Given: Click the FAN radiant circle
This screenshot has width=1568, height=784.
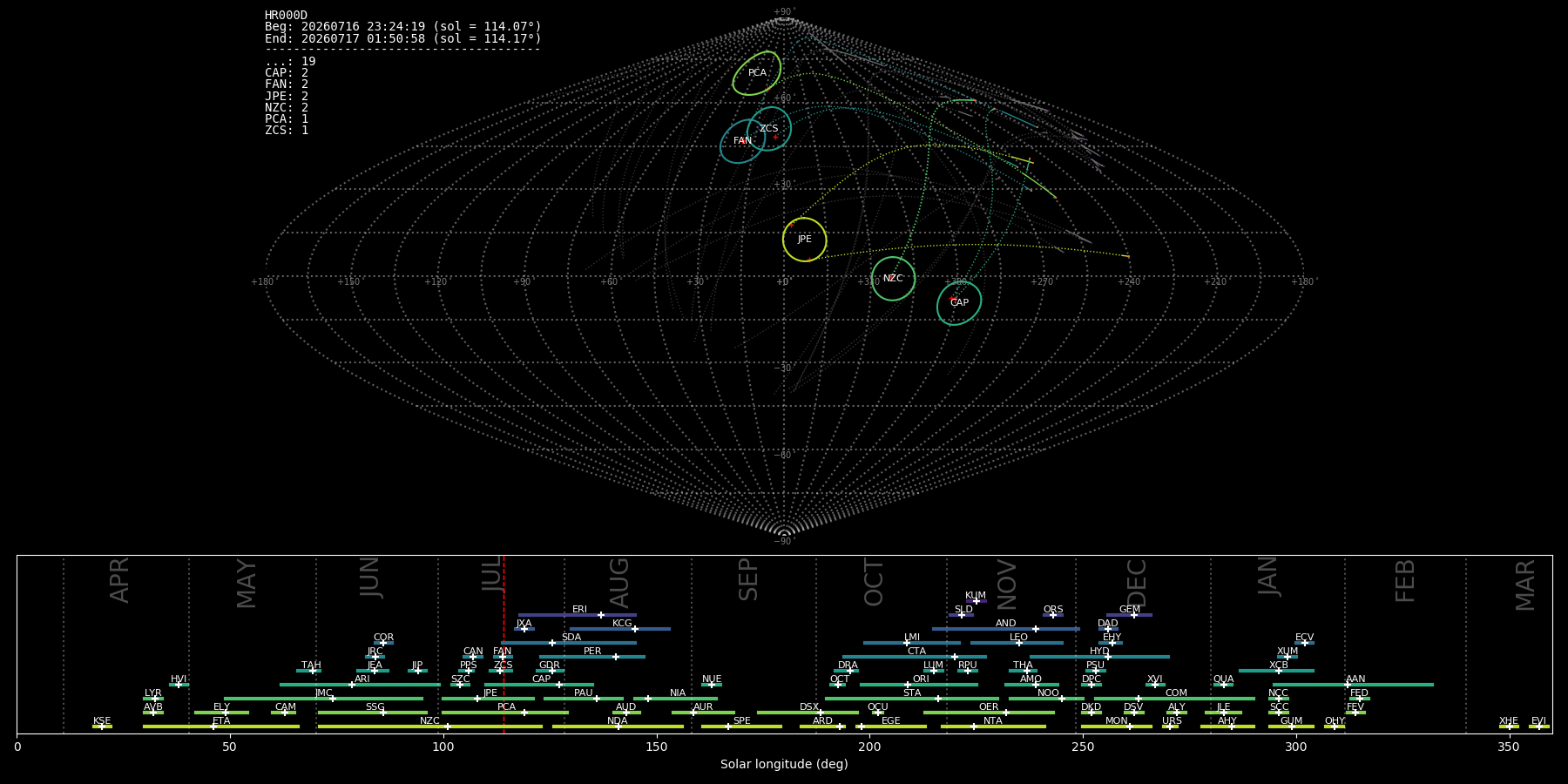Looking at the screenshot, I should pyautogui.click(x=742, y=141).
